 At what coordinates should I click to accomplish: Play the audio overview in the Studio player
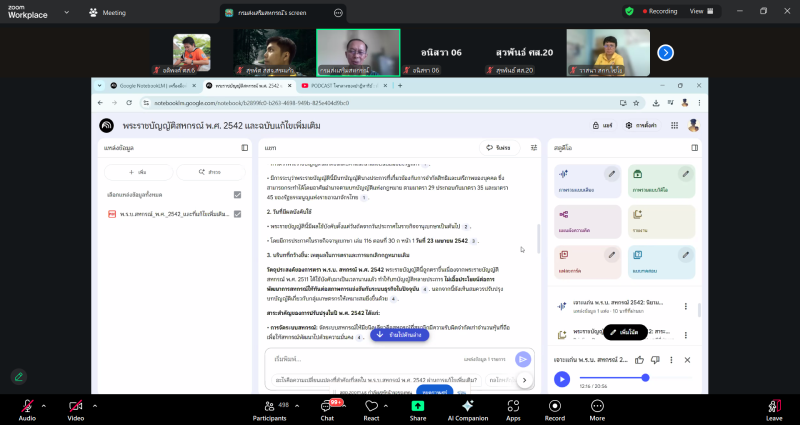562,379
